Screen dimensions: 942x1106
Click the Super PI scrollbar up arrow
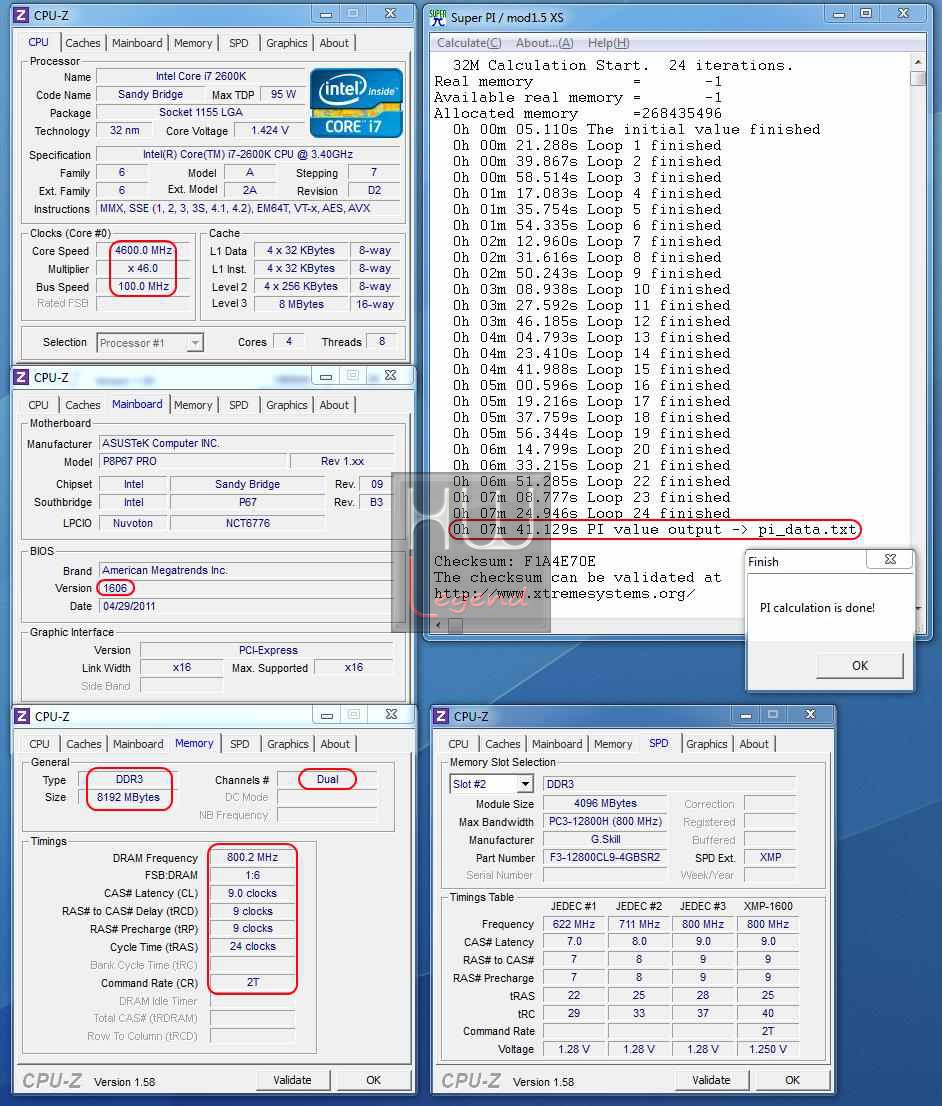917,62
